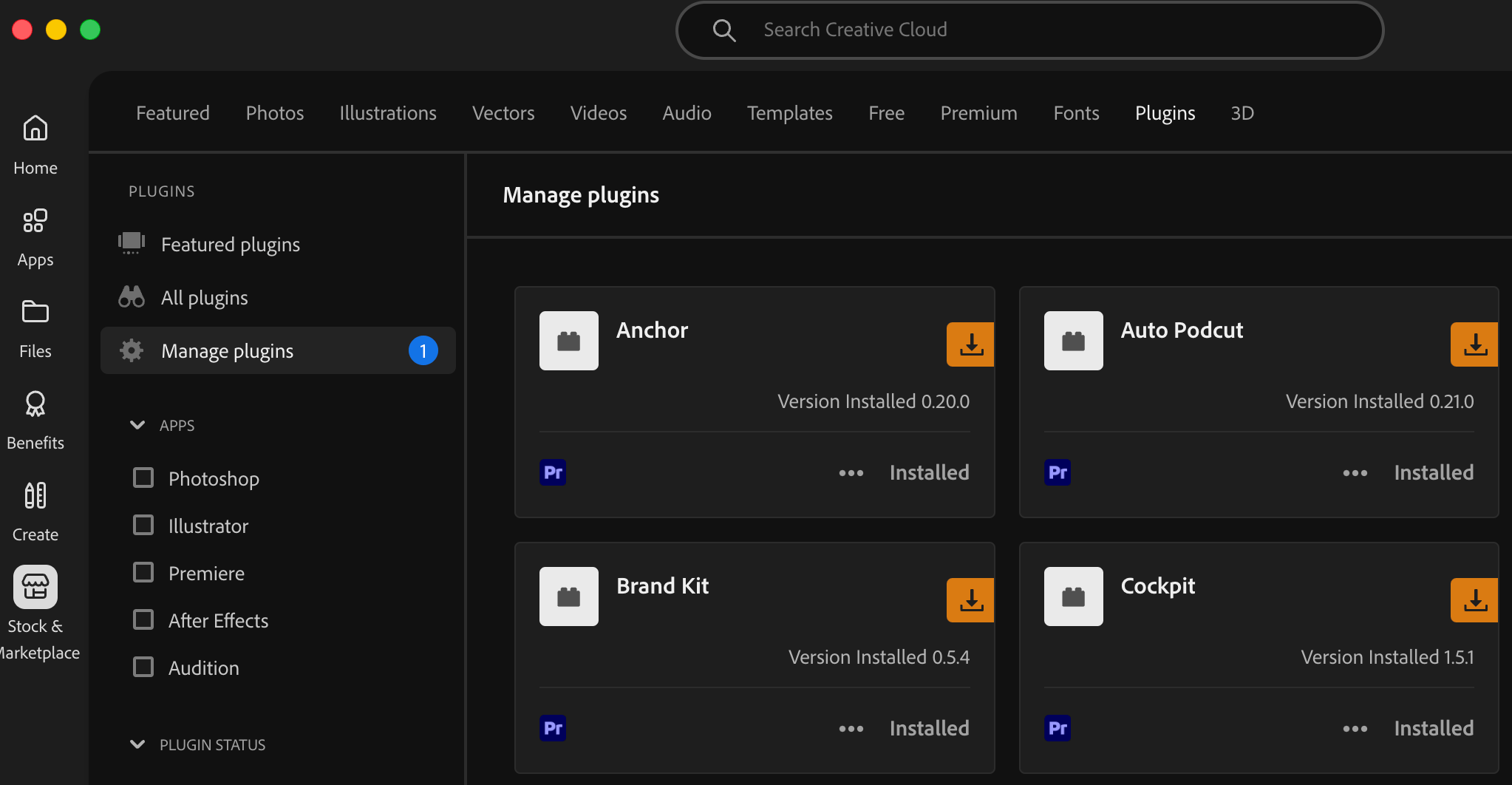Image resolution: width=1512 pixels, height=785 pixels.
Task: Enable the Photoshop filter checkbox
Action: pyautogui.click(x=143, y=478)
